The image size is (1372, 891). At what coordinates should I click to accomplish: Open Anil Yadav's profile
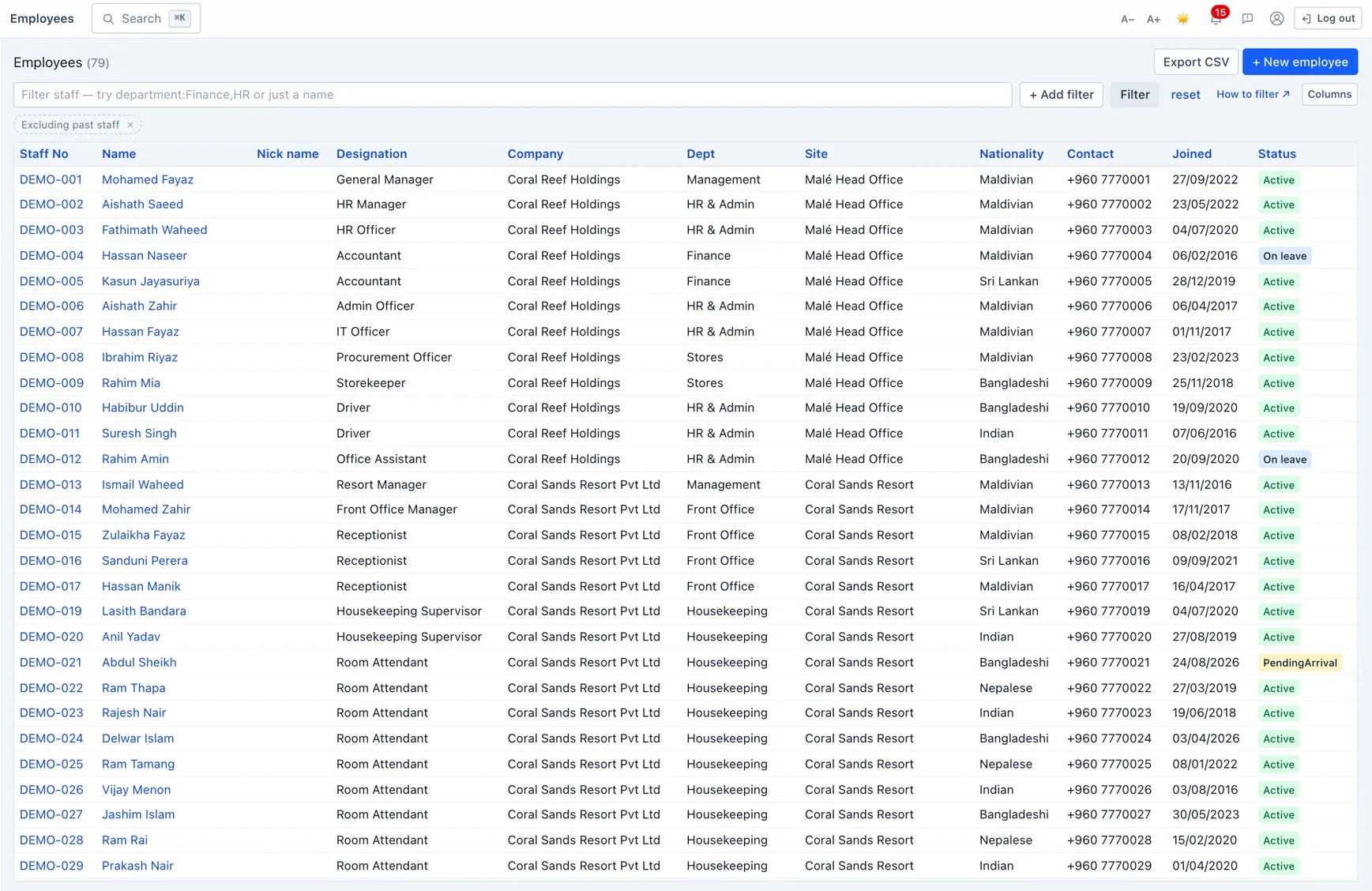click(131, 637)
